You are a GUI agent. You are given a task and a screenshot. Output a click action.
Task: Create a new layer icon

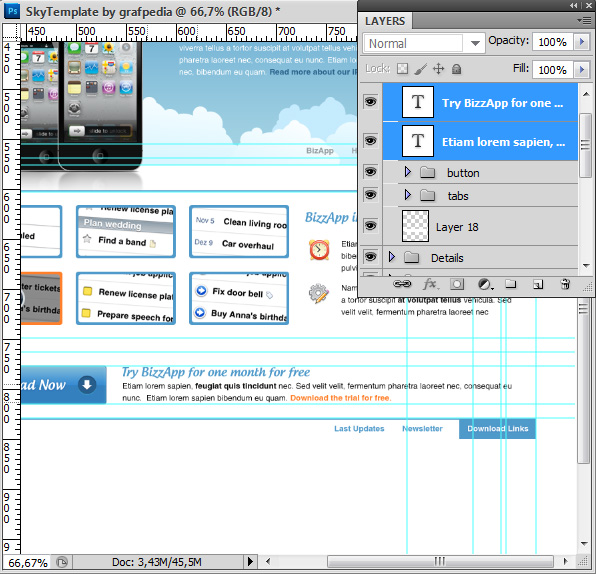538,284
